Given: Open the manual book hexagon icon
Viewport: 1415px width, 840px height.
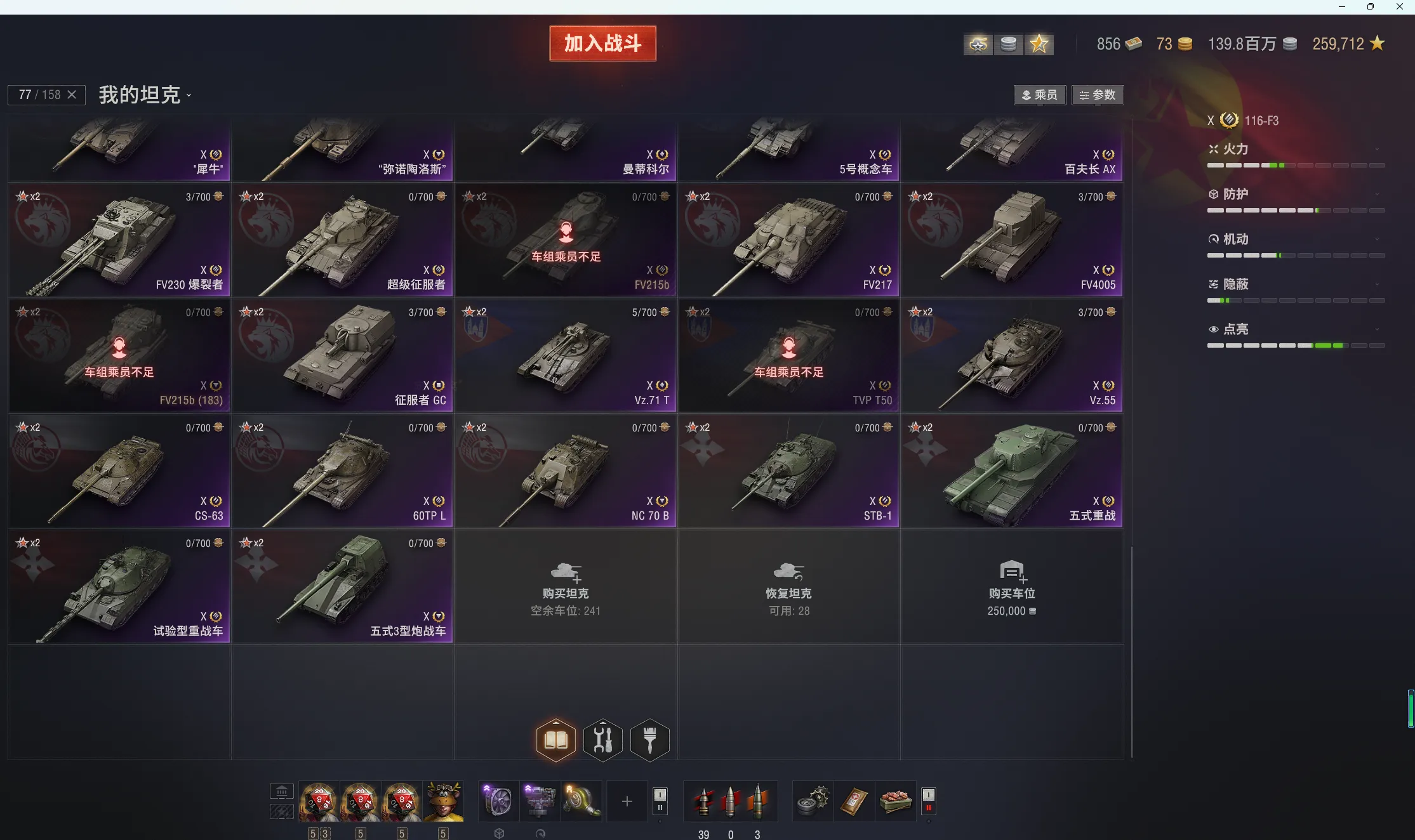Looking at the screenshot, I should point(556,739).
